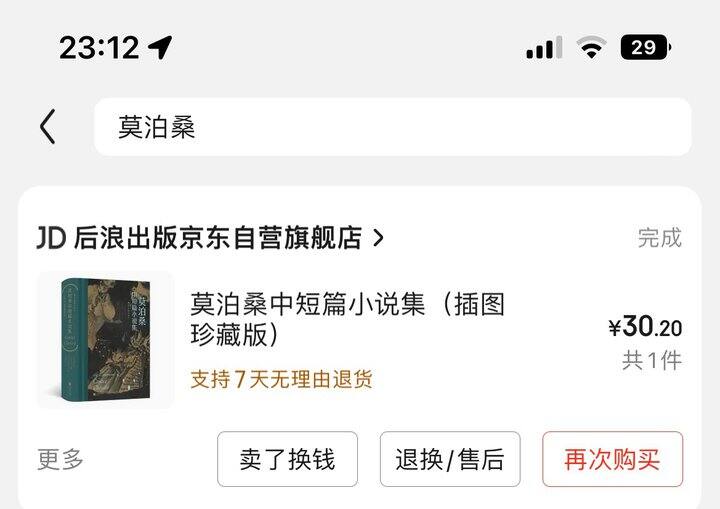Tap the 卖了换钱 button
This screenshot has height=509, width=720.
[x=287, y=459]
